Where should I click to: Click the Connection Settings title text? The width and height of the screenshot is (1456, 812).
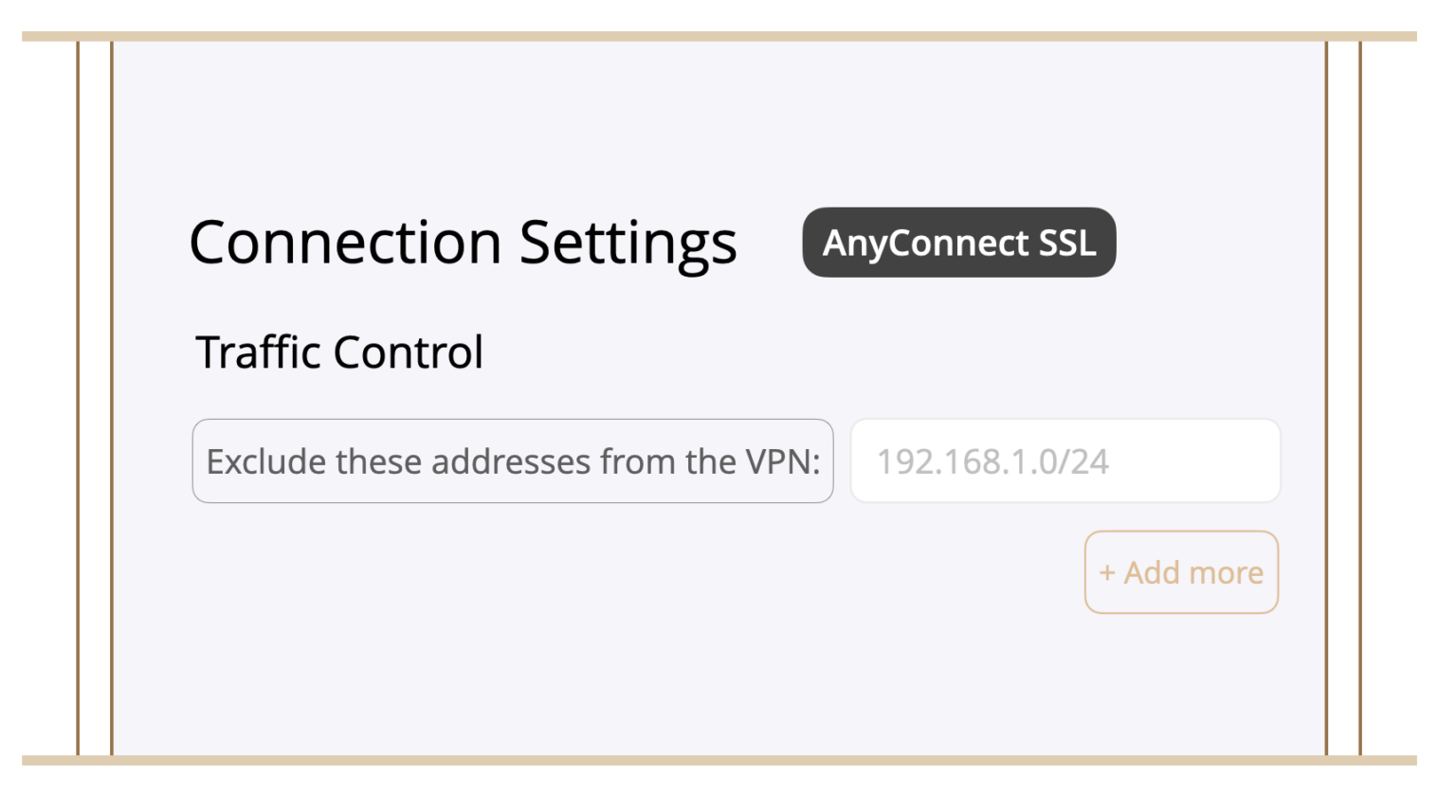[x=463, y=244]
